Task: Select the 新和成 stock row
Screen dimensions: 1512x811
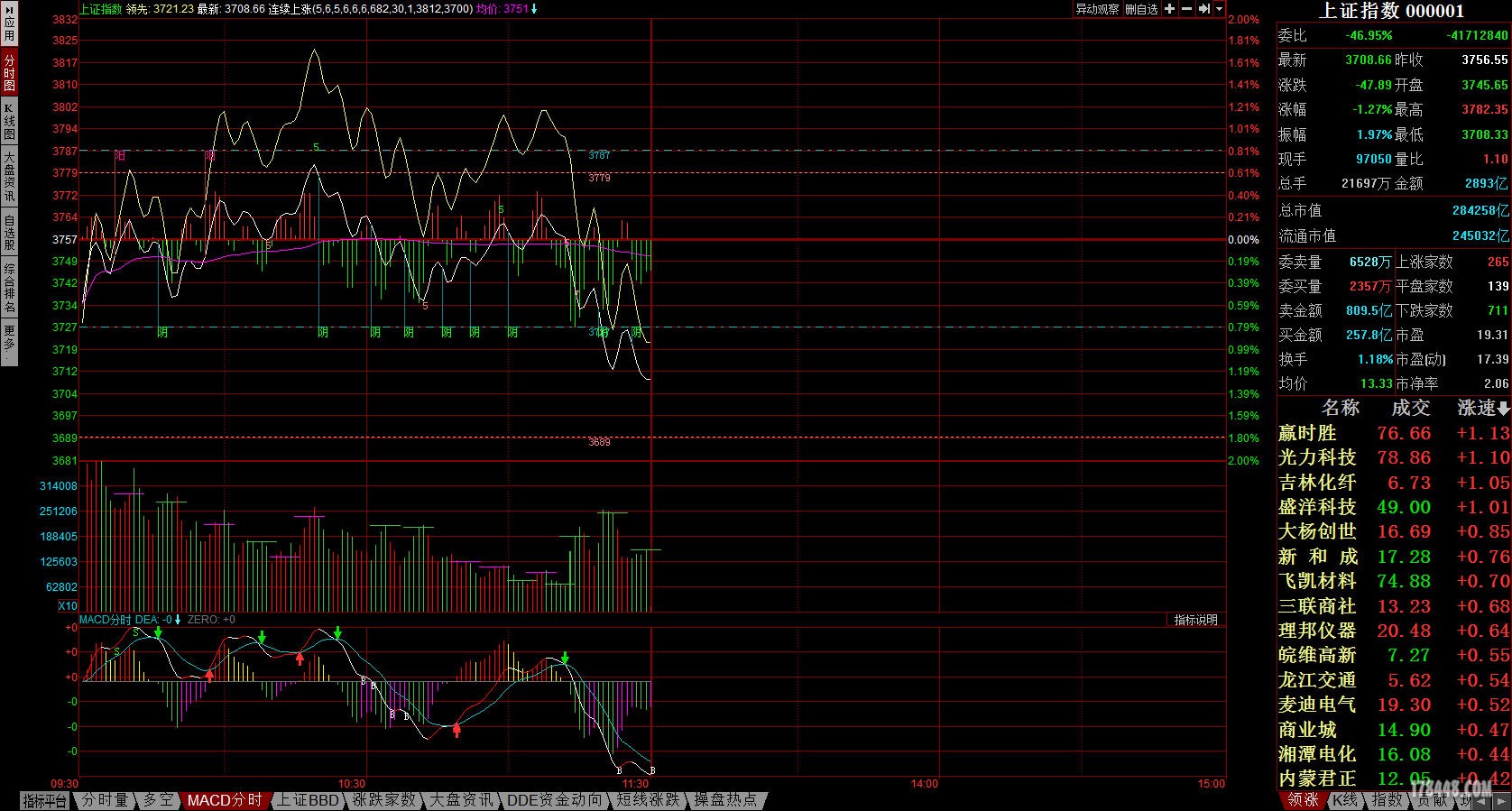Action: click(1394, 557)
